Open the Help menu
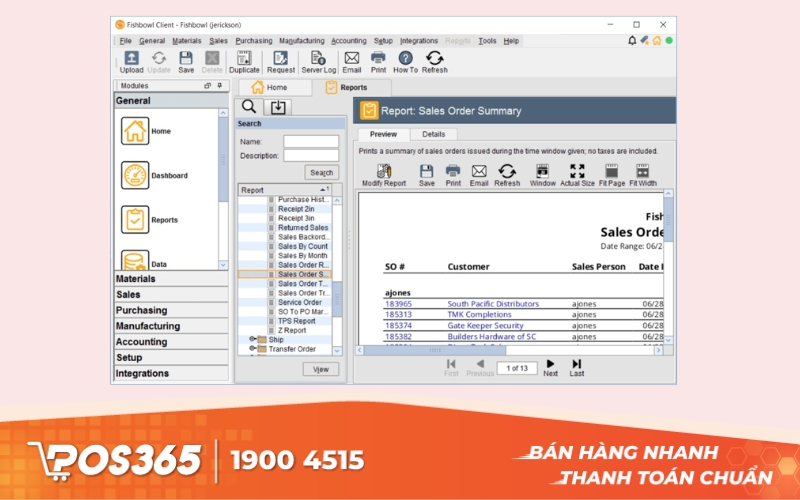800x500 pixels. click(511, 41)
